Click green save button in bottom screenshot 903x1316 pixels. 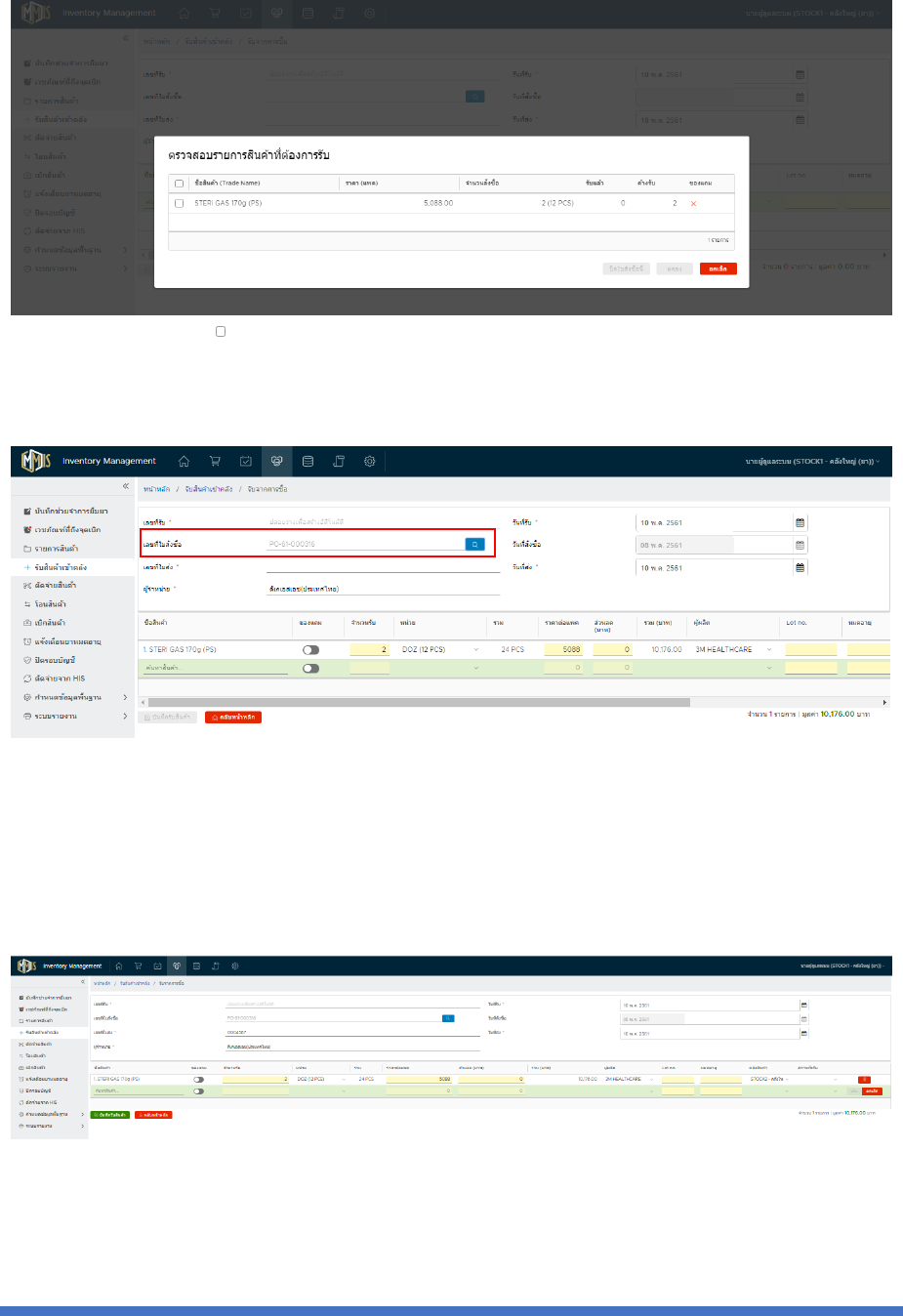109,1114
